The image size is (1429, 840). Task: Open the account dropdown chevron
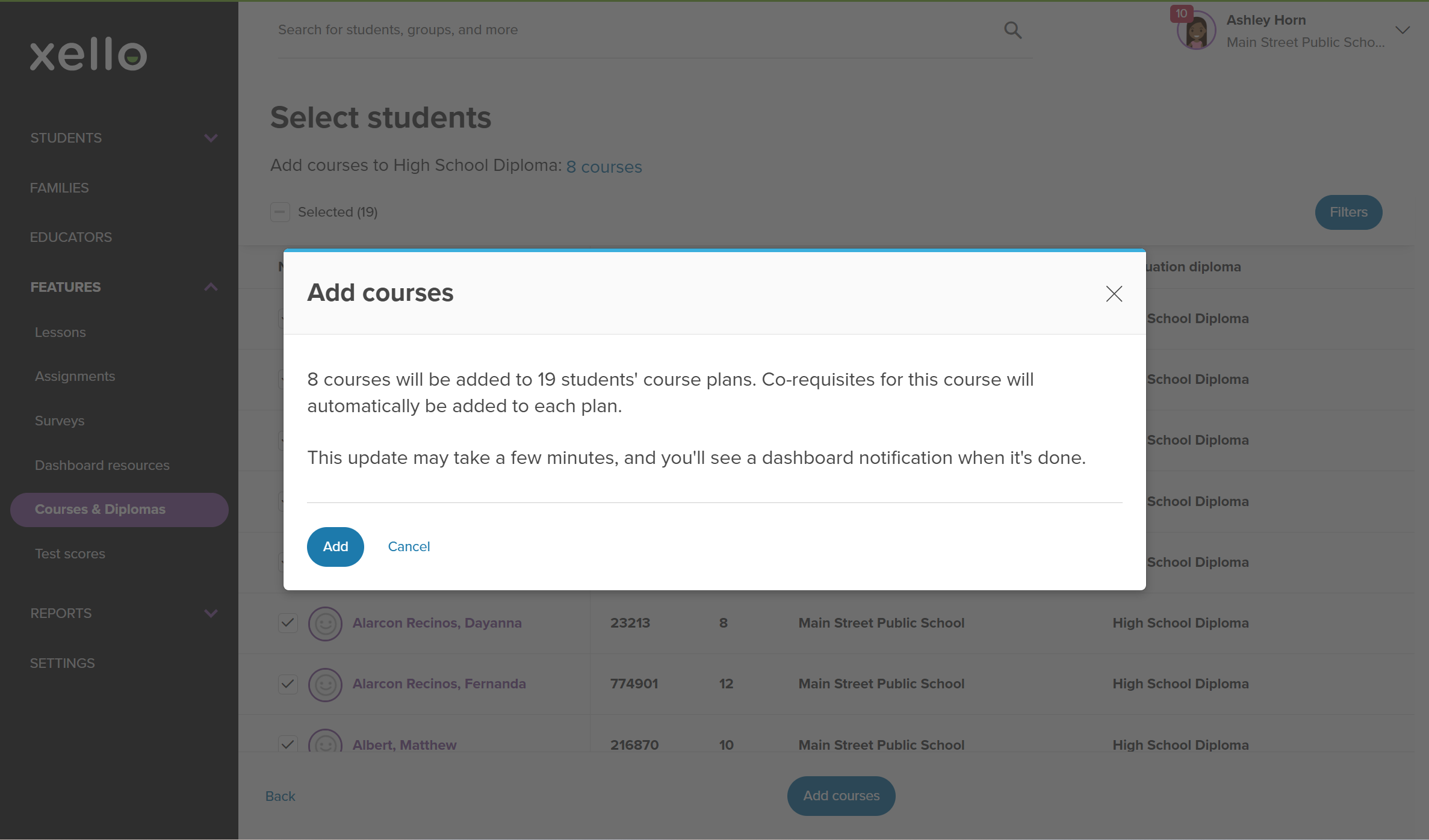(1403, 30)
